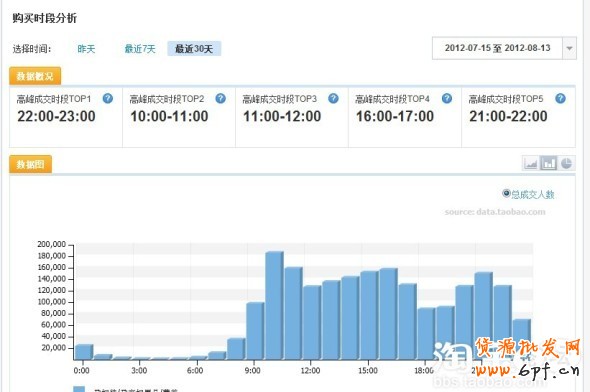Viewport: 590px width, 392px height.
Task: Open help for 高峰成交时段TOP2
Action: tap(220, 99)
